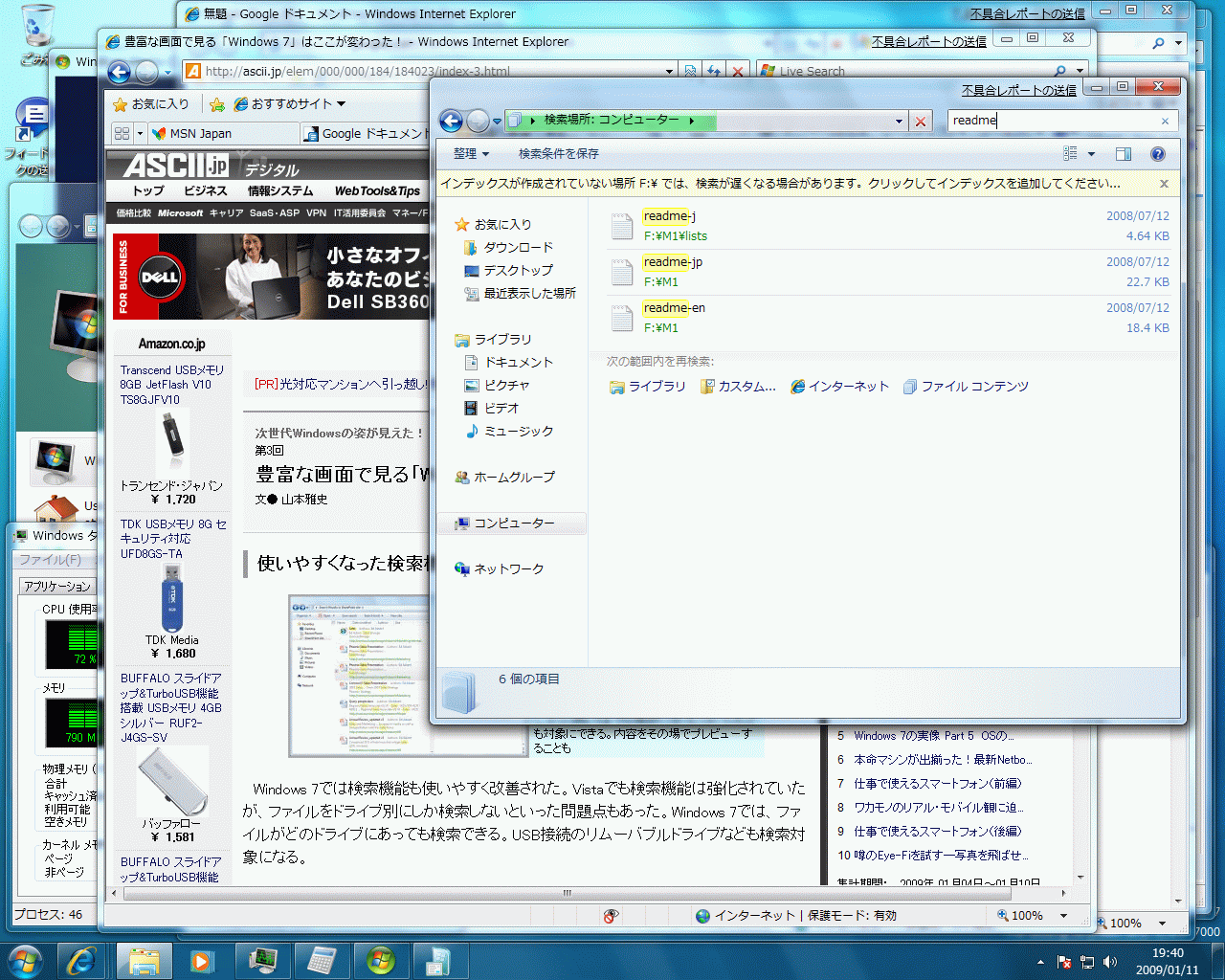Open the Start menu orb
The image size is (1225, 980).
pyautogui.click(x=25, y=961)
